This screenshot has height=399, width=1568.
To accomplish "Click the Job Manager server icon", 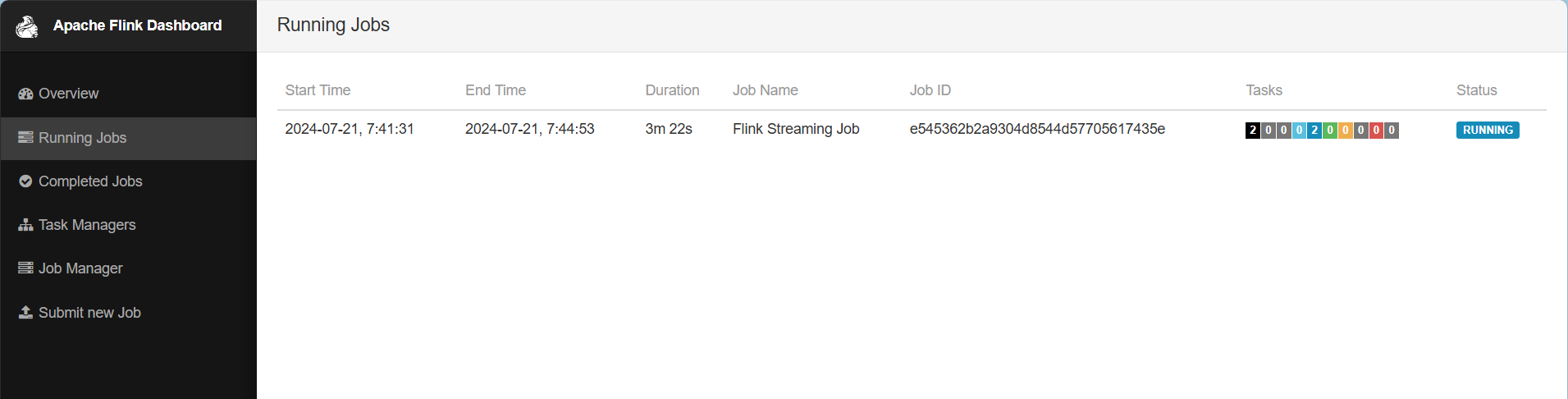I will tap(25, 268).
